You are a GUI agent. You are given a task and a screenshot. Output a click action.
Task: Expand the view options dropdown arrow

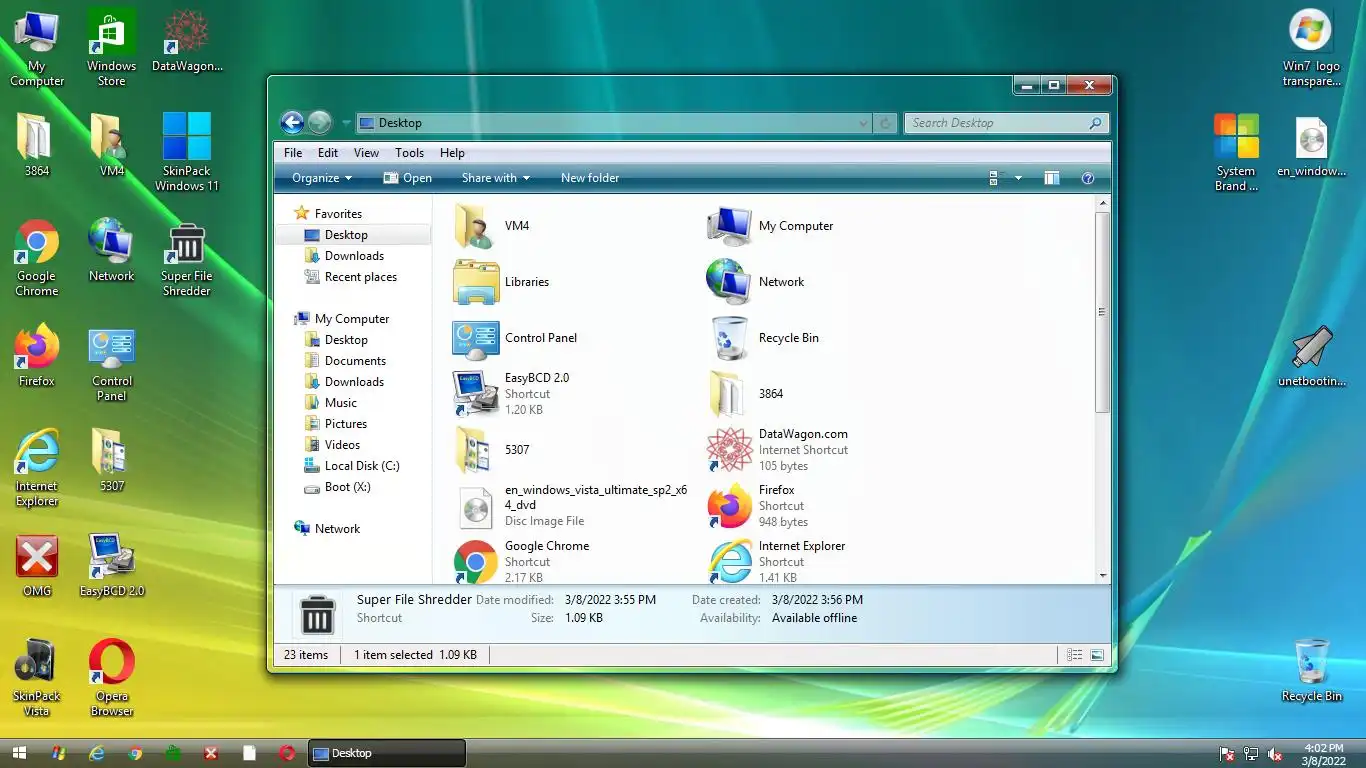[x=1018, y=178]
